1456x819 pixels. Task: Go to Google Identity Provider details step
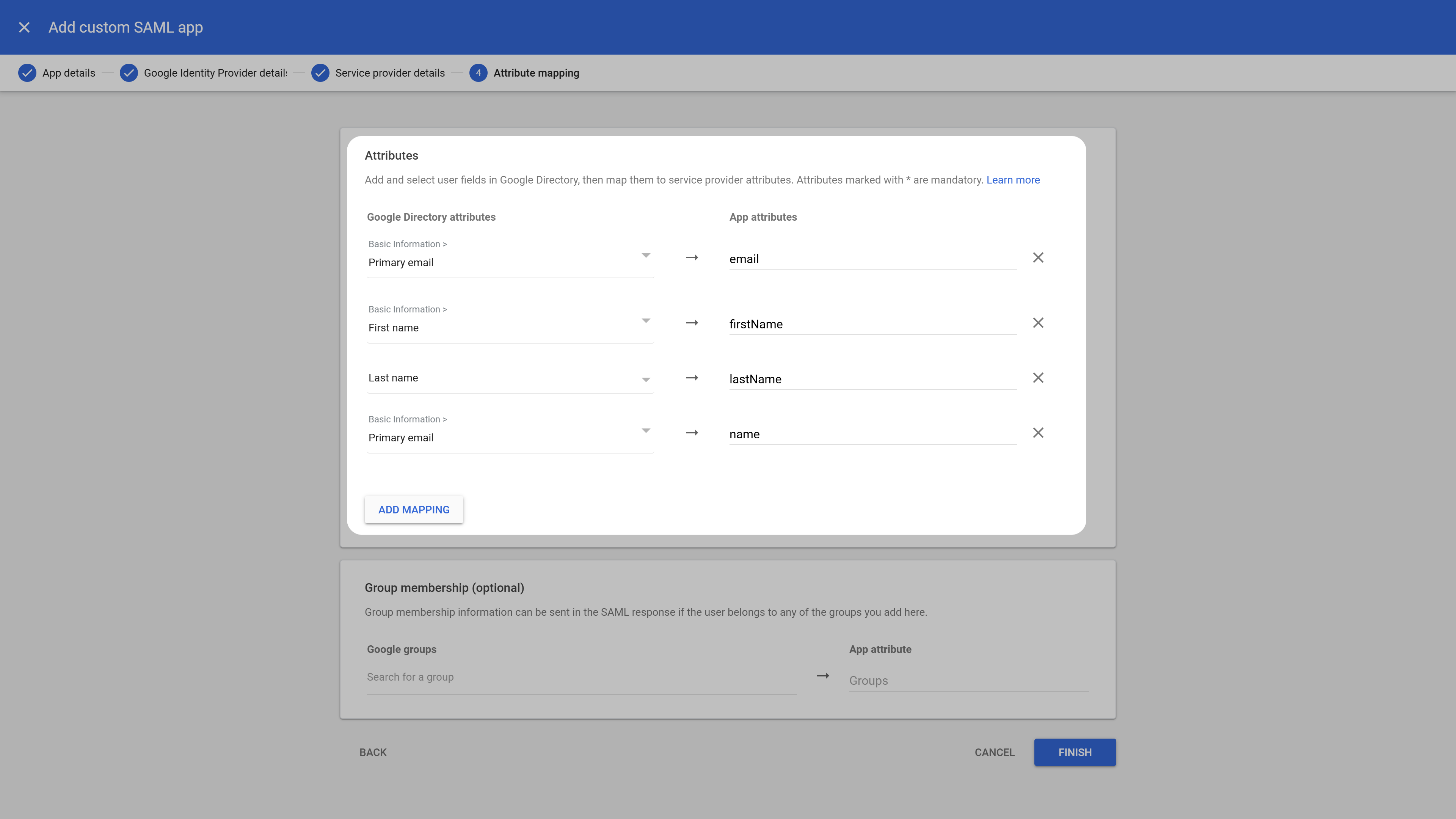point(215,73)
